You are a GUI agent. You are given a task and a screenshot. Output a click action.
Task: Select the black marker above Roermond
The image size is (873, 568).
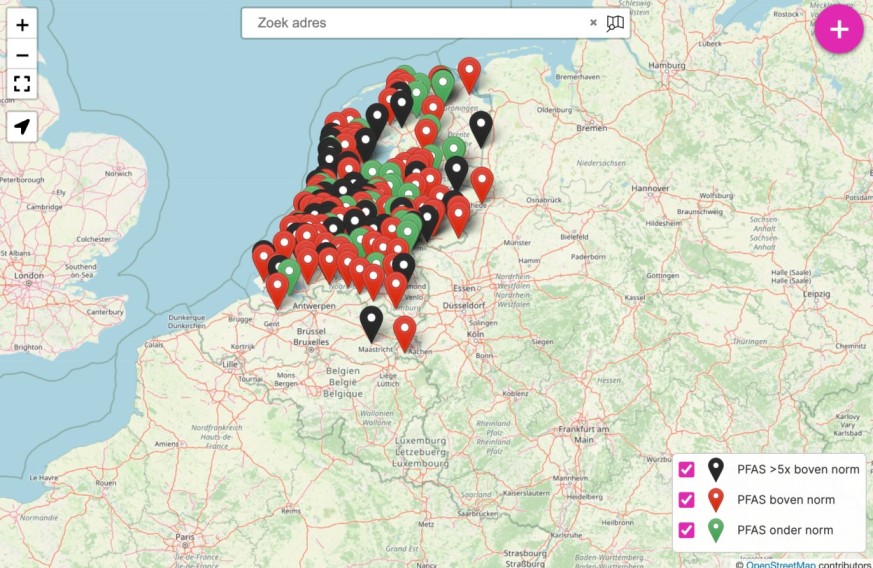point(403,266)
